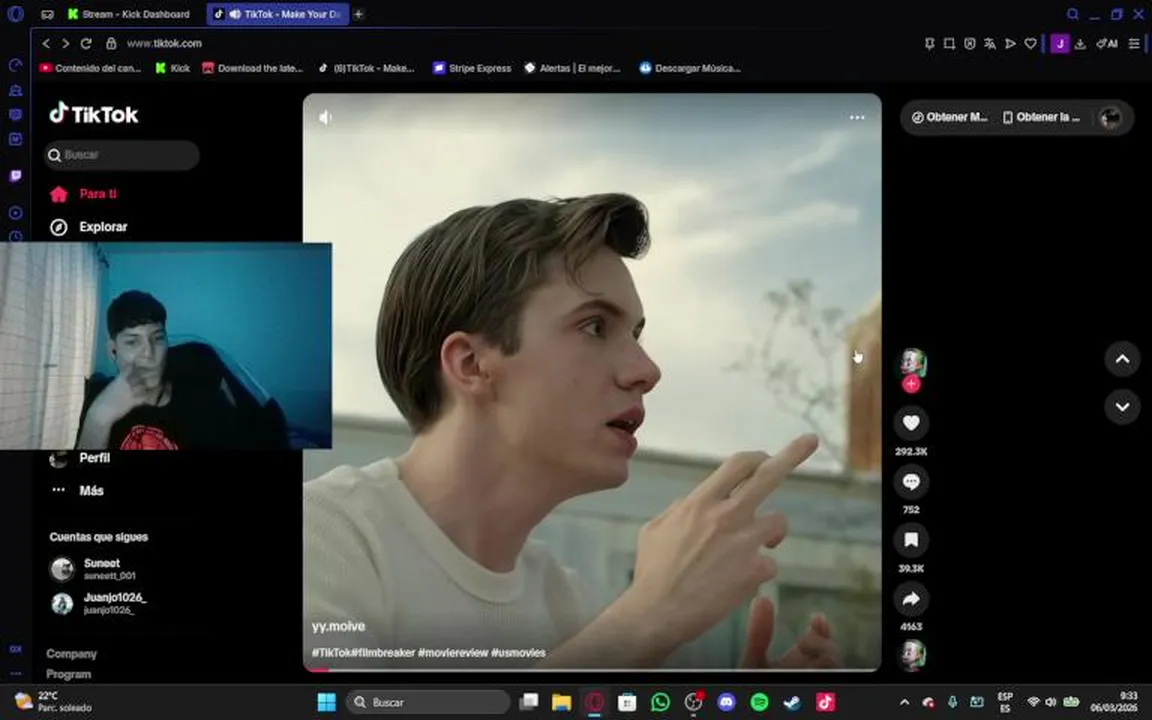Open the purple J profile button
The image size is (1152, 720).
(1059, 44)
